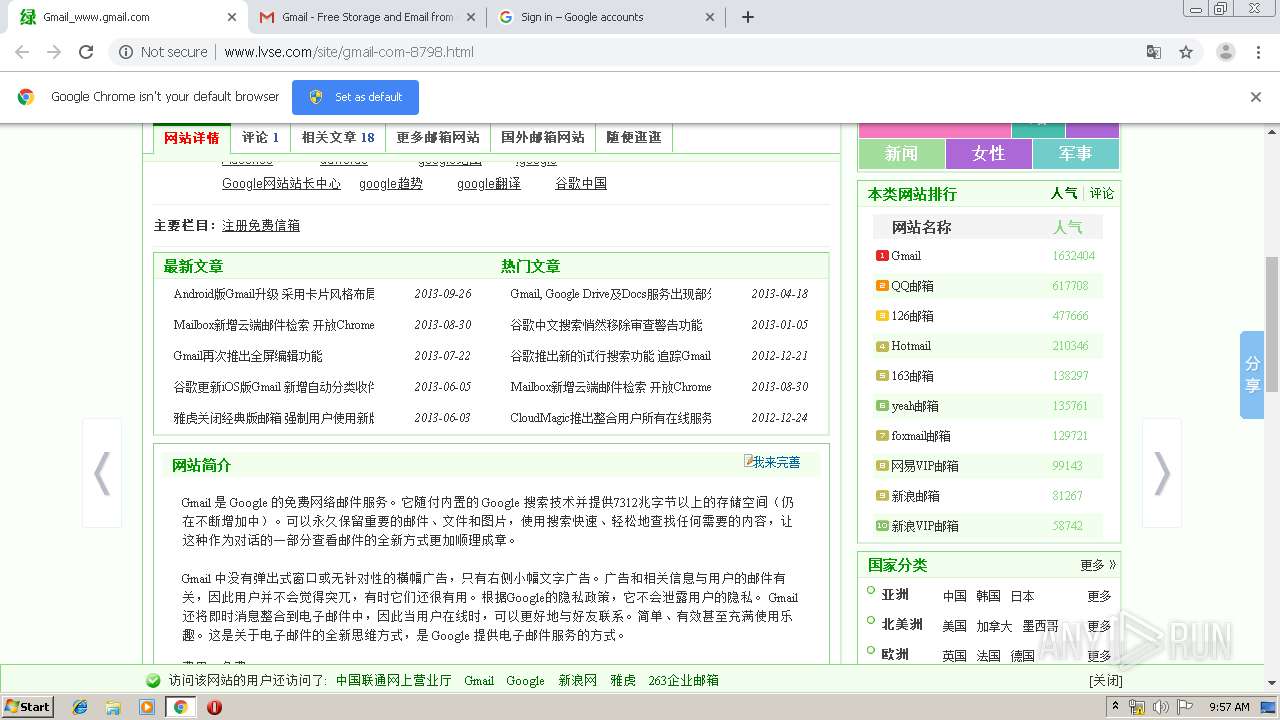
Task: Click the 新闻 green category tile
Action: click(901, 153)
